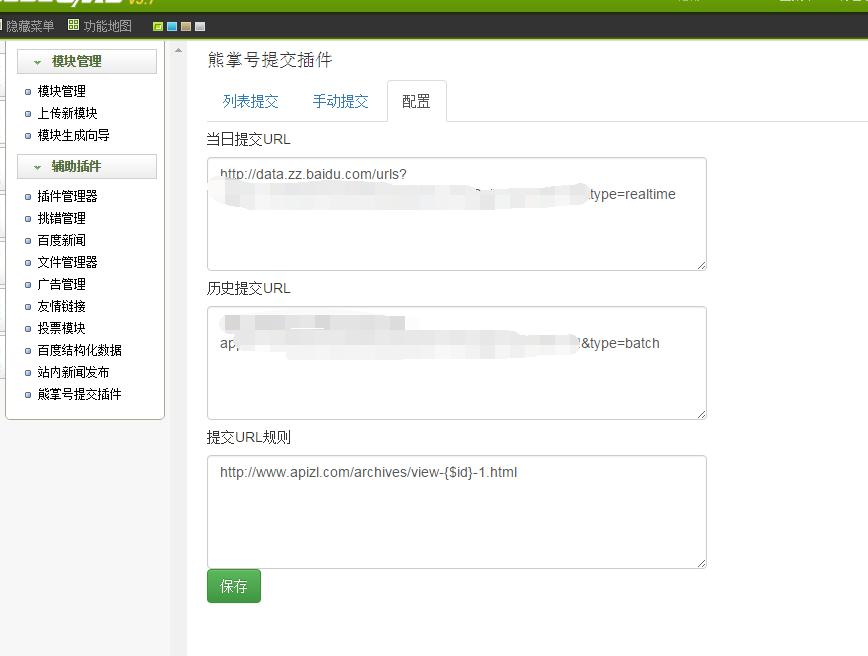Click the 广告管理 sidebar entry
This screenshot has height=656, width=868.
pos(60,283)
